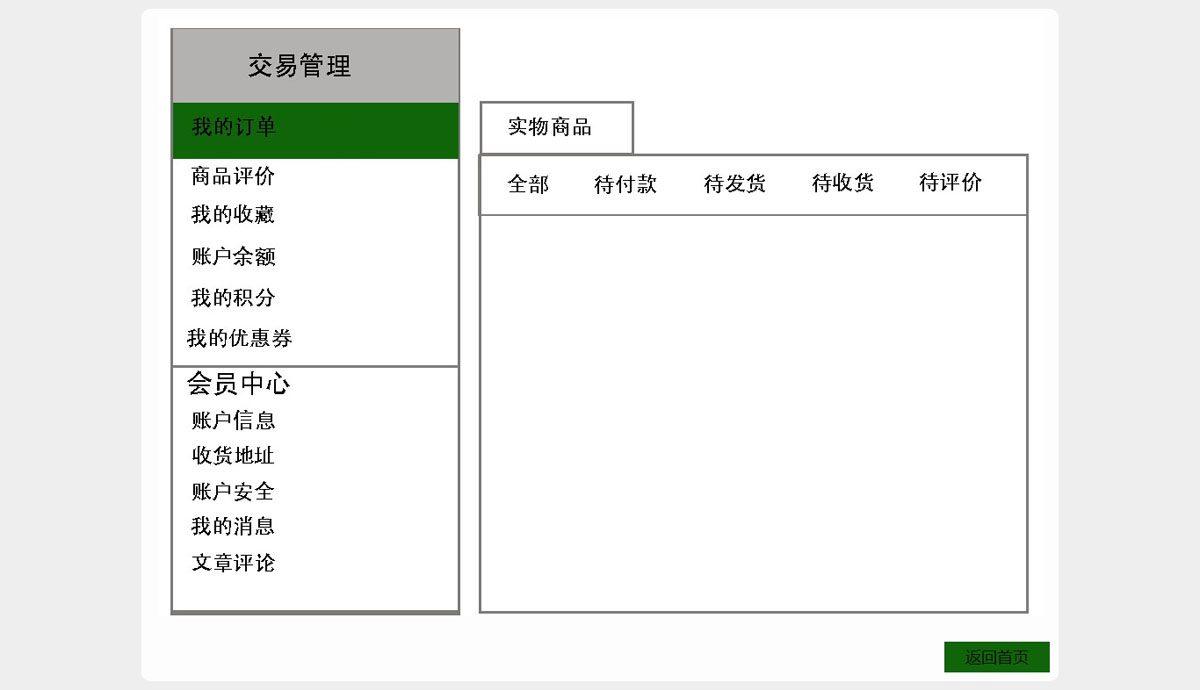Click the 返回首页 button
This screenshot has height=690, width=1200.
[x=997, y=657]
